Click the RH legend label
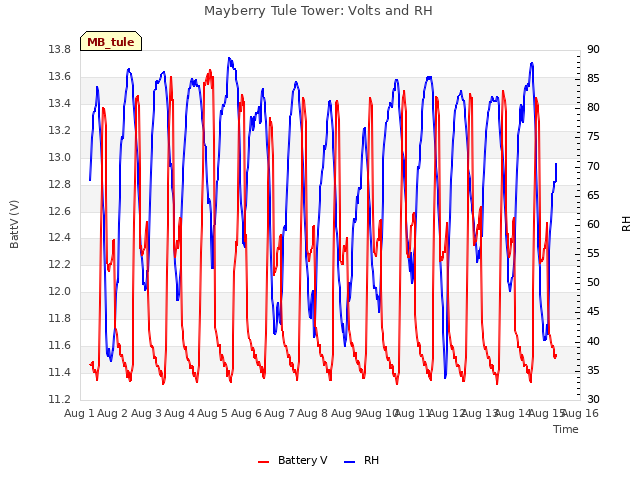This screenshot has width=640, height=480. pyautogui.click(x=371, y=460)
